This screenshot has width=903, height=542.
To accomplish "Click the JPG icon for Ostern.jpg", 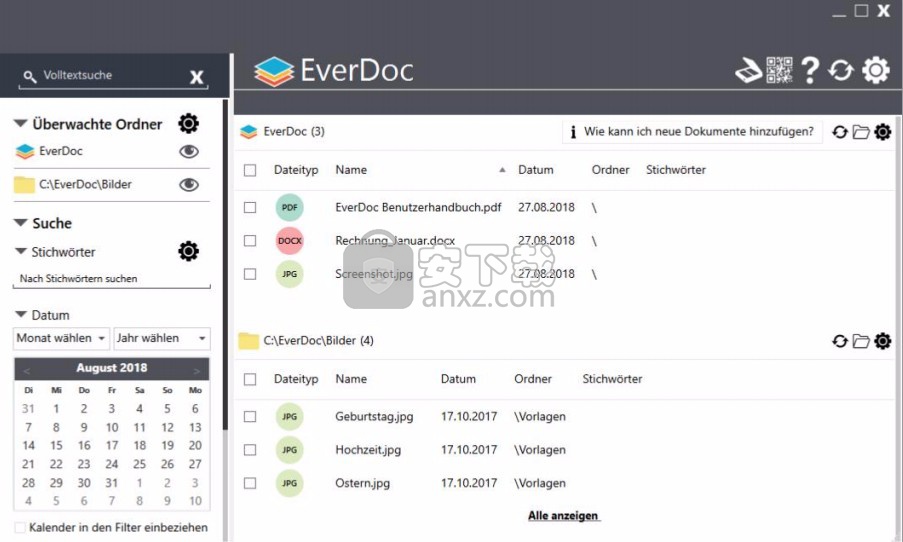I will click(x=290, y=483).
